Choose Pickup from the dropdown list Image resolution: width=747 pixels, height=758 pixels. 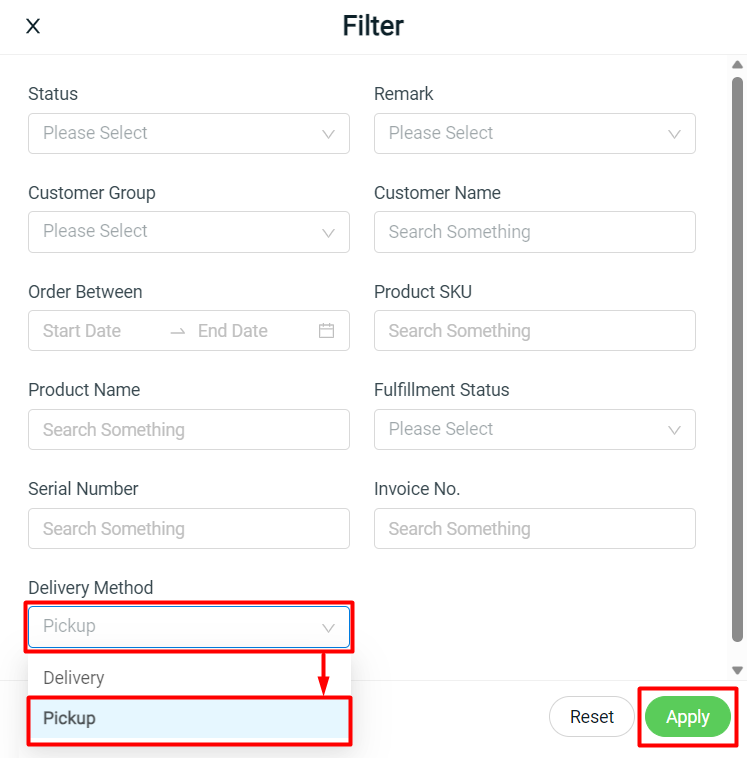pos(189,719)
